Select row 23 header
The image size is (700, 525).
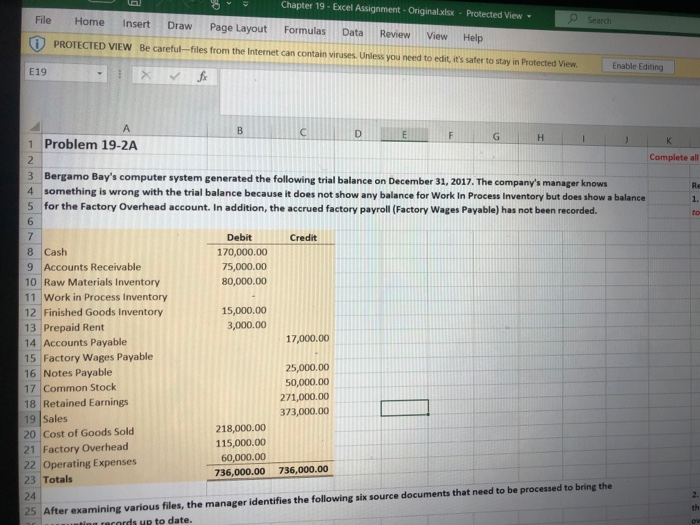[x=30, y=480]
